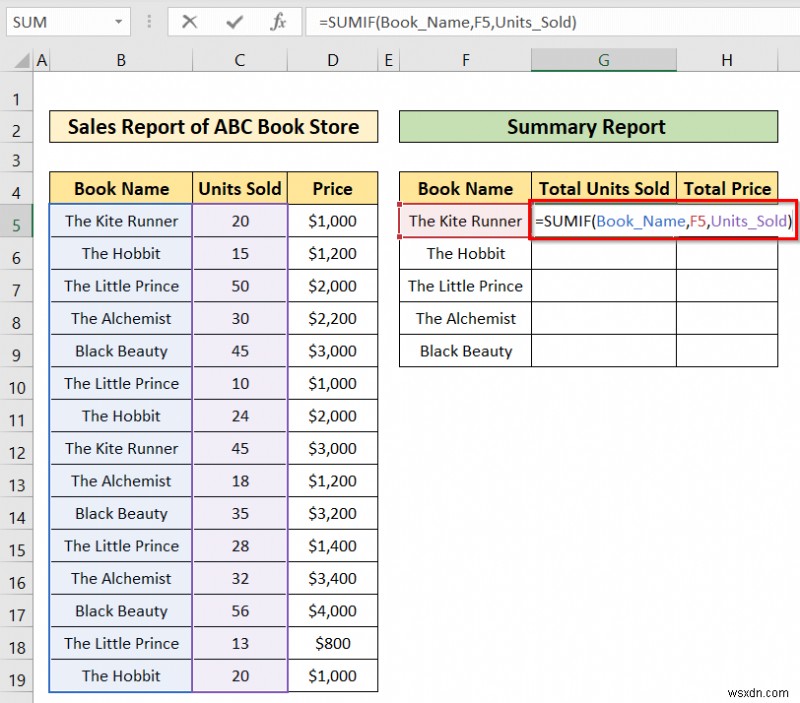Select the $800 price cell
Viewport: 800px width, 703px height.
[333, 644]
